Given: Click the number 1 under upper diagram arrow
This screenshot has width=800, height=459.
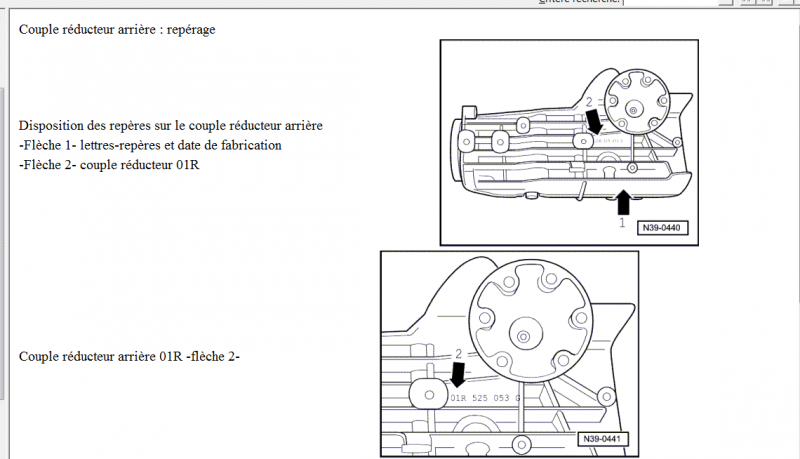Looking at the screenshot, I should point(623,223).
